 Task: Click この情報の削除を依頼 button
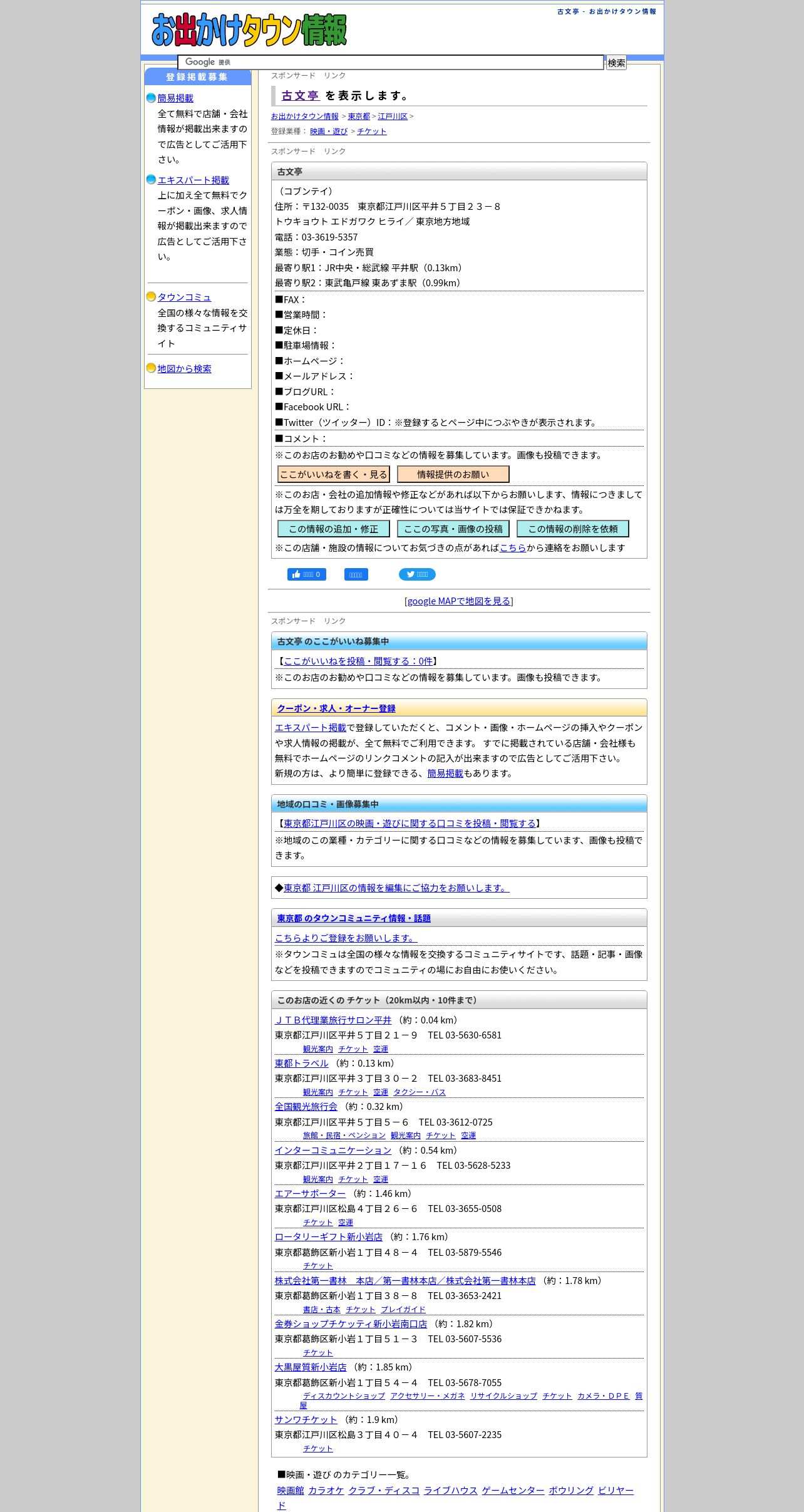pyautogui.click(x=573, y=529)
